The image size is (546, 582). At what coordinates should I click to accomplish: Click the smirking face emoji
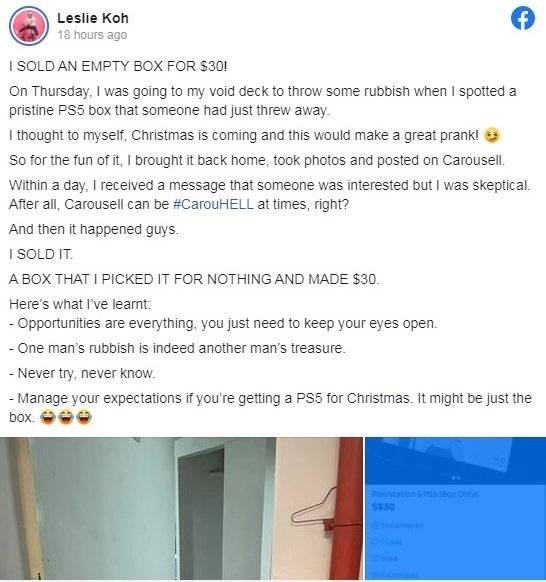point(492,135)
